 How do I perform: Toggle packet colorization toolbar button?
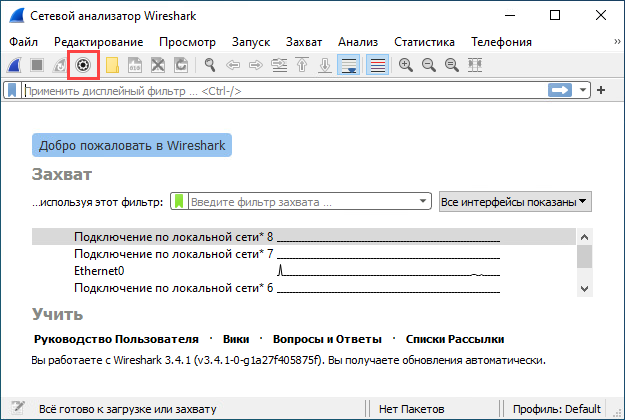pos(377,65)
